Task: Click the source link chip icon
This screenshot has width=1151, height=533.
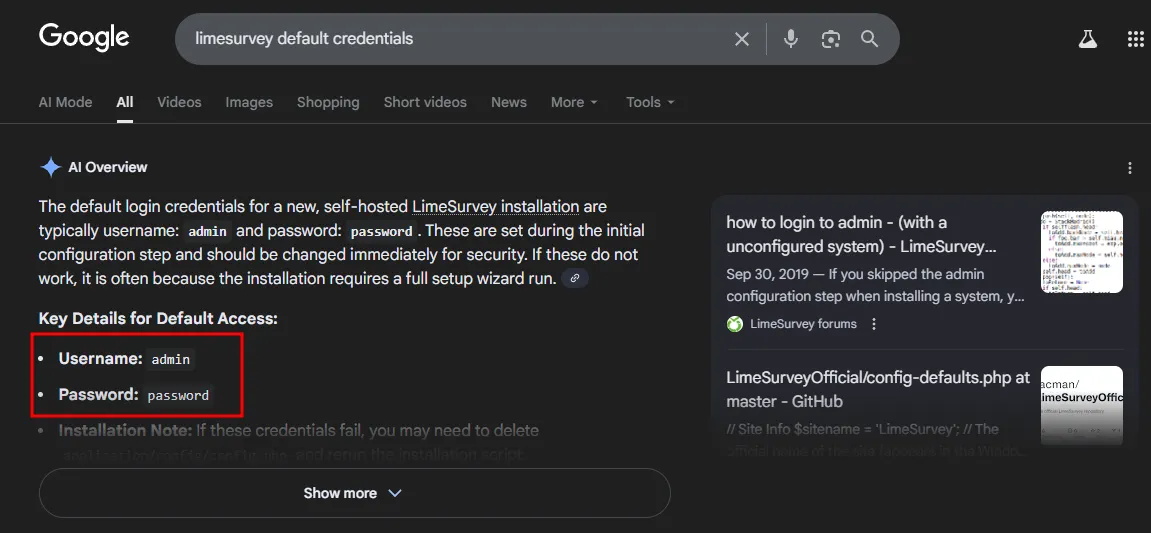Action: 574,278
